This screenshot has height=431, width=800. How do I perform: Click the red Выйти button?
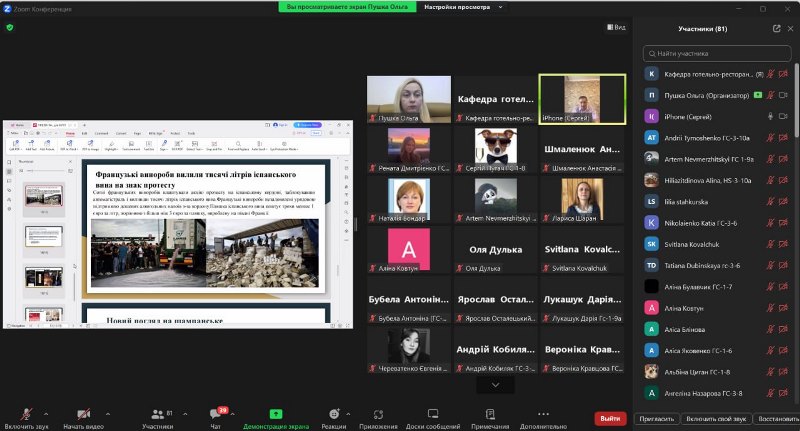[x=610, y=418]
